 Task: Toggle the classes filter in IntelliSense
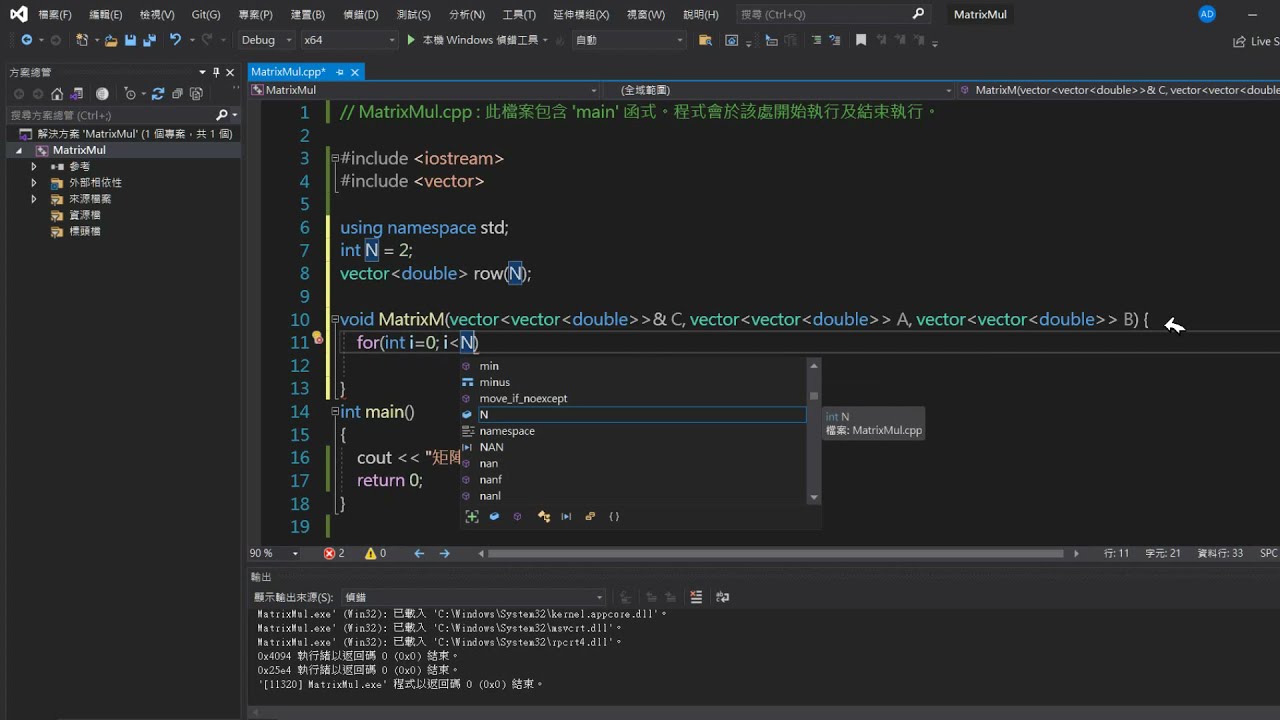[544, 517]
